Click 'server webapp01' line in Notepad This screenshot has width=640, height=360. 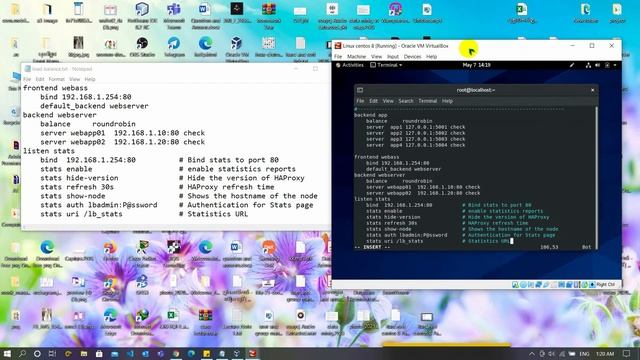(x=122, y=133)
